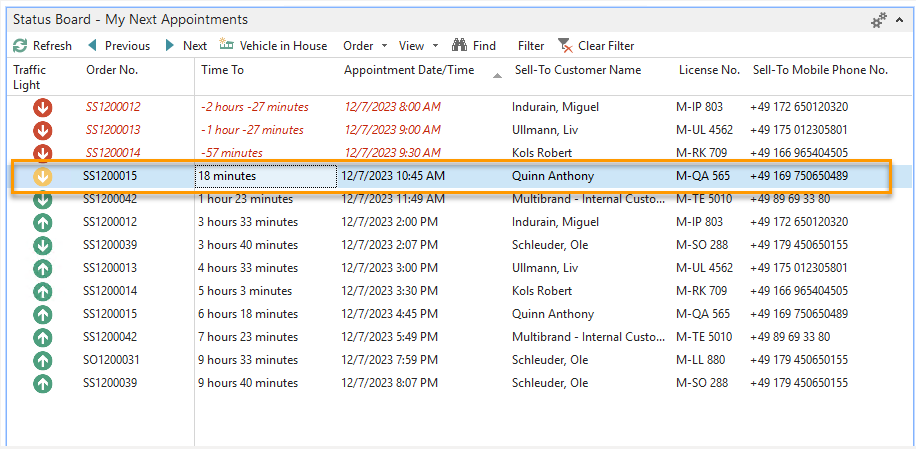Click the Time To column header
This screenshot has height=449, width=916.
(222, 70)
